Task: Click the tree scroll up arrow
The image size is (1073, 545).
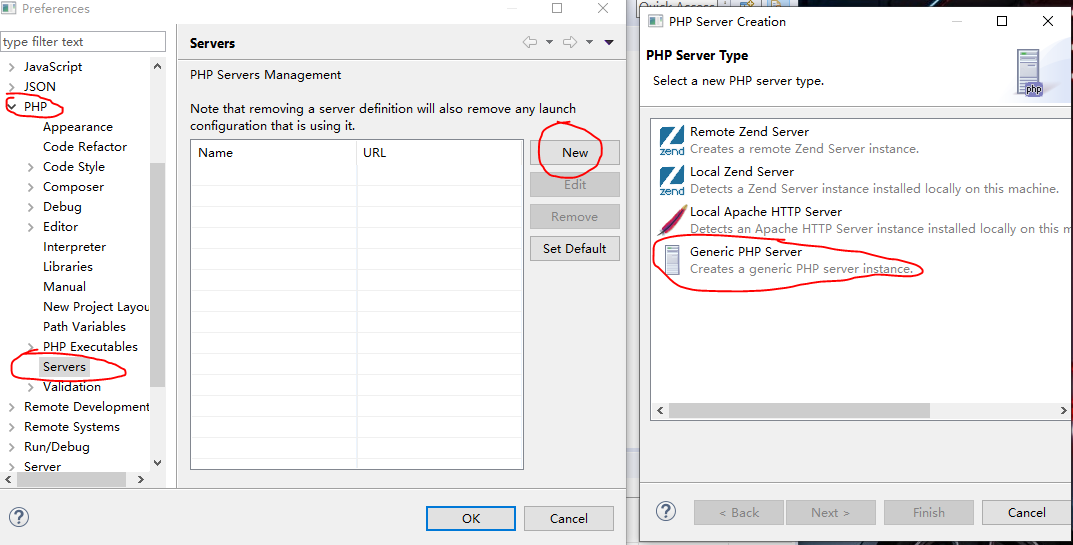Action: (x=157, y=66)
